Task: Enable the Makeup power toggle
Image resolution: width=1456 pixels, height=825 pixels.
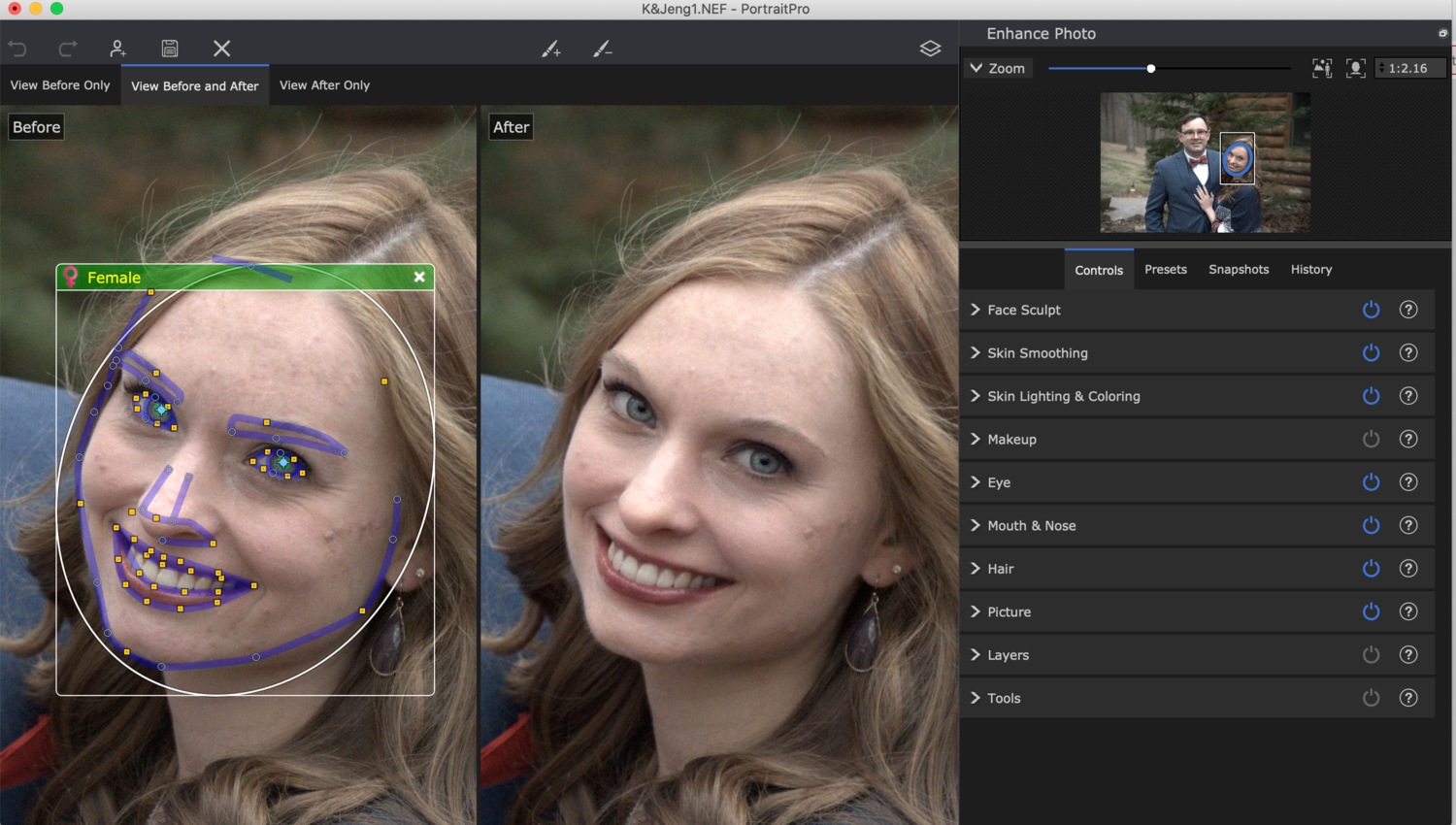Action: point(1371,439)
